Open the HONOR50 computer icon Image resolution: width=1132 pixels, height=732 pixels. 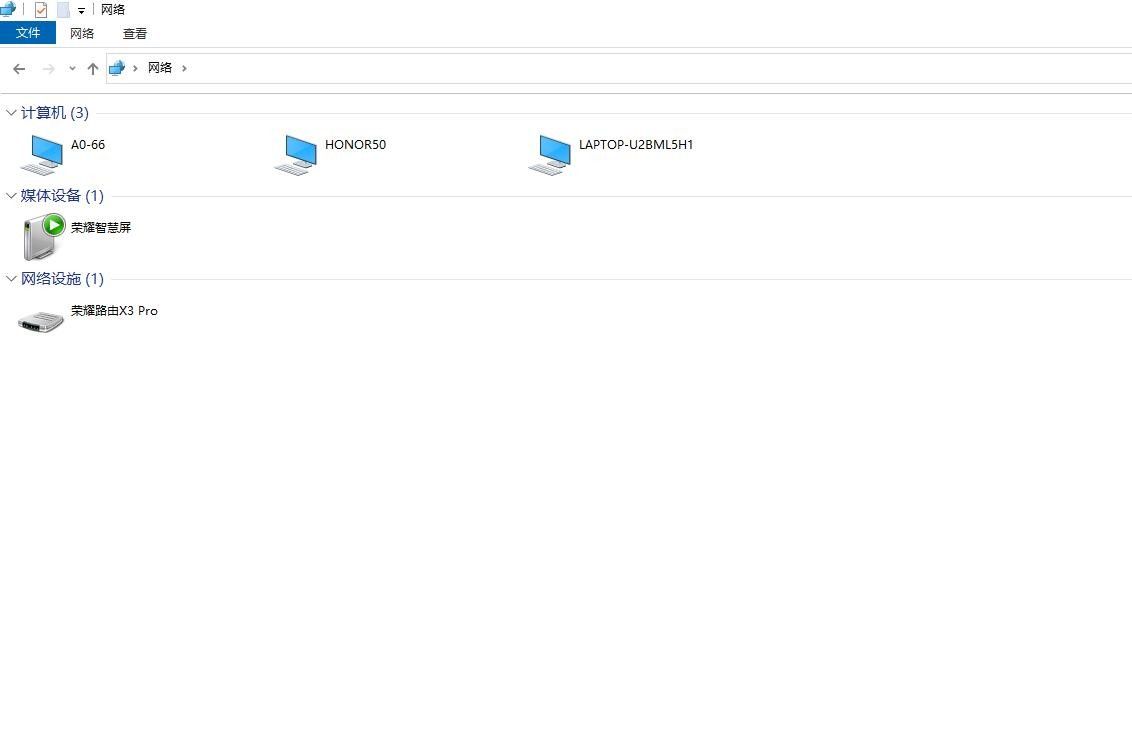pos(296,154)
